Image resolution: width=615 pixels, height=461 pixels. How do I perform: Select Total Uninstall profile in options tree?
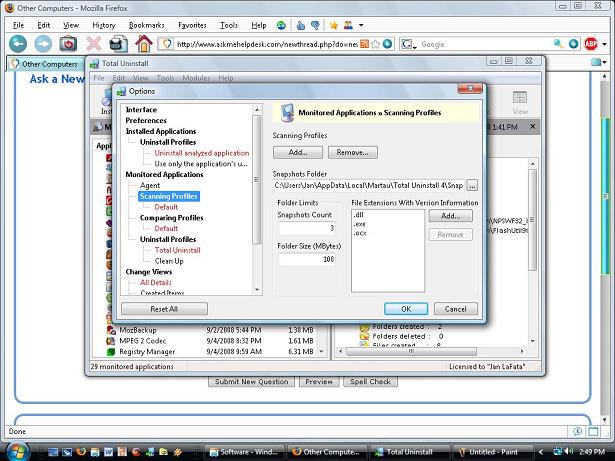click(x=177, y=250)
